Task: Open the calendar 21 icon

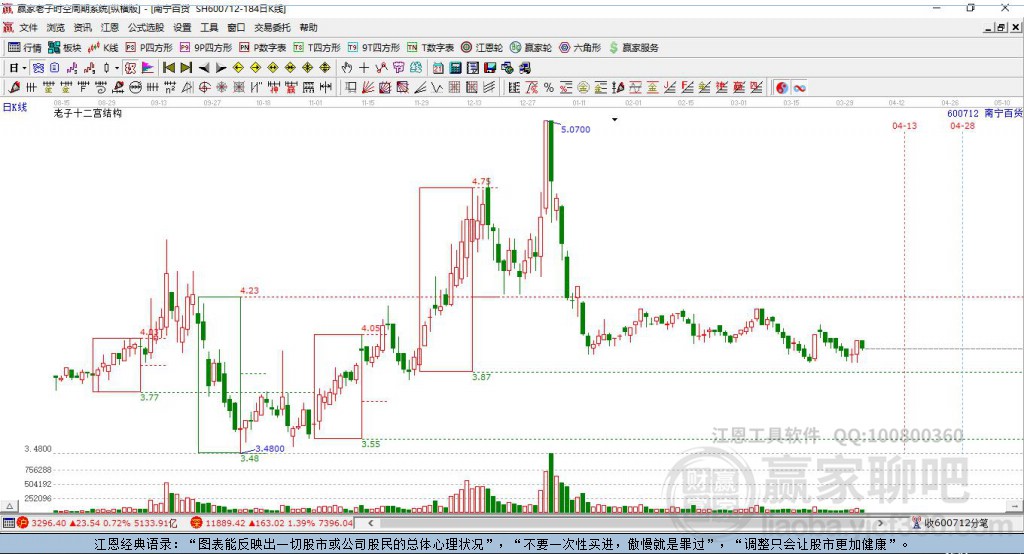Action: 438,68
